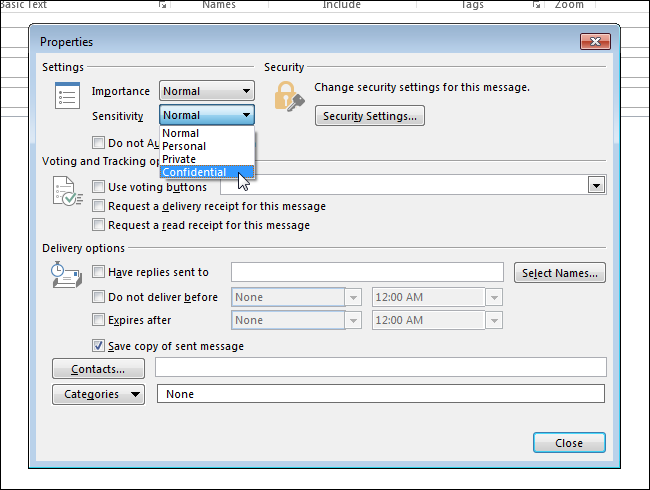The height and width of the screenshot is (490, 650).
Task: Click the delivery options clock icon
Action: pyautogui.click(x=66, y=274)
